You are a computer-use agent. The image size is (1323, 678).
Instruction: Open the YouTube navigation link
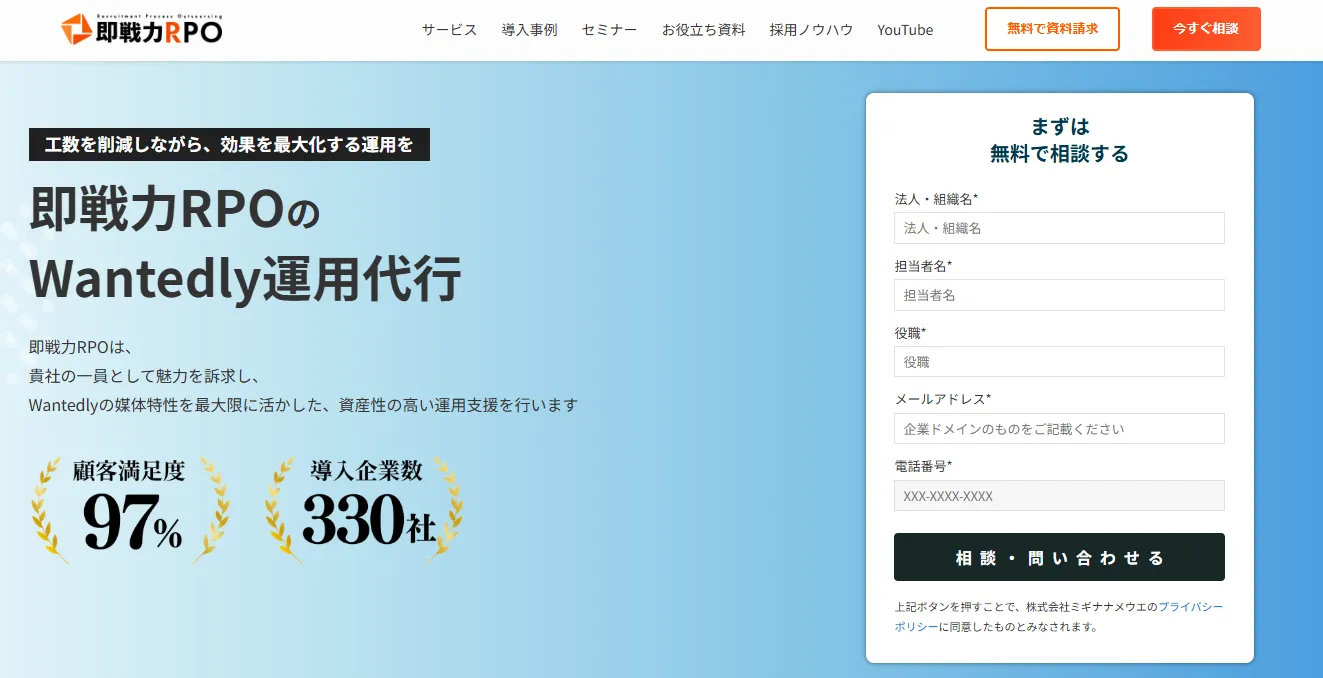(x=905, y=30)
